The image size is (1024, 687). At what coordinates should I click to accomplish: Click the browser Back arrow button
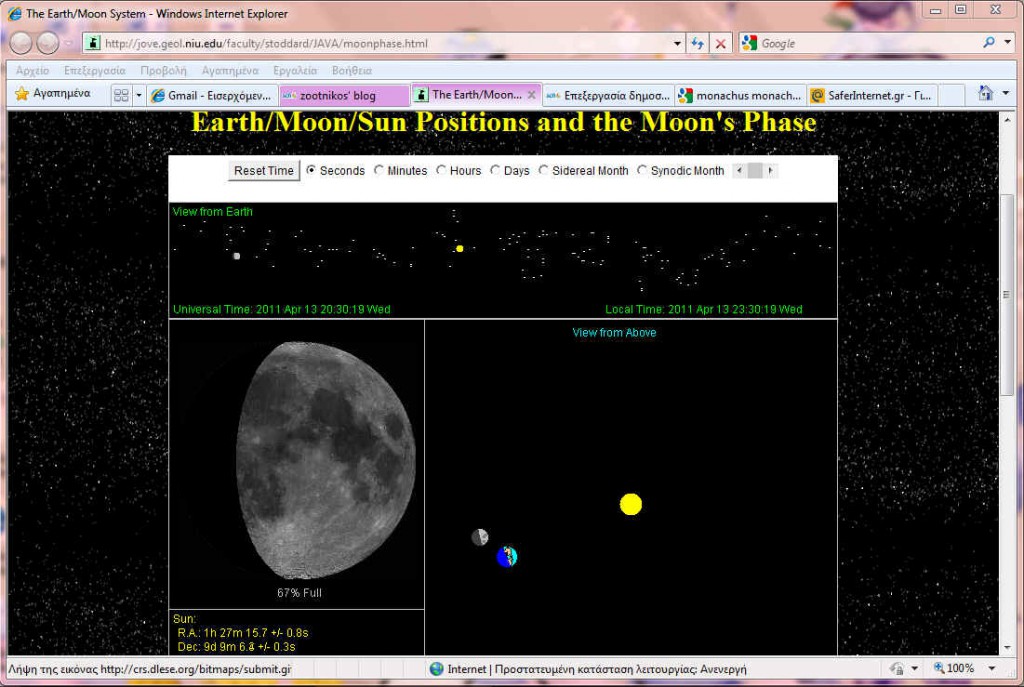coord(21,43)
